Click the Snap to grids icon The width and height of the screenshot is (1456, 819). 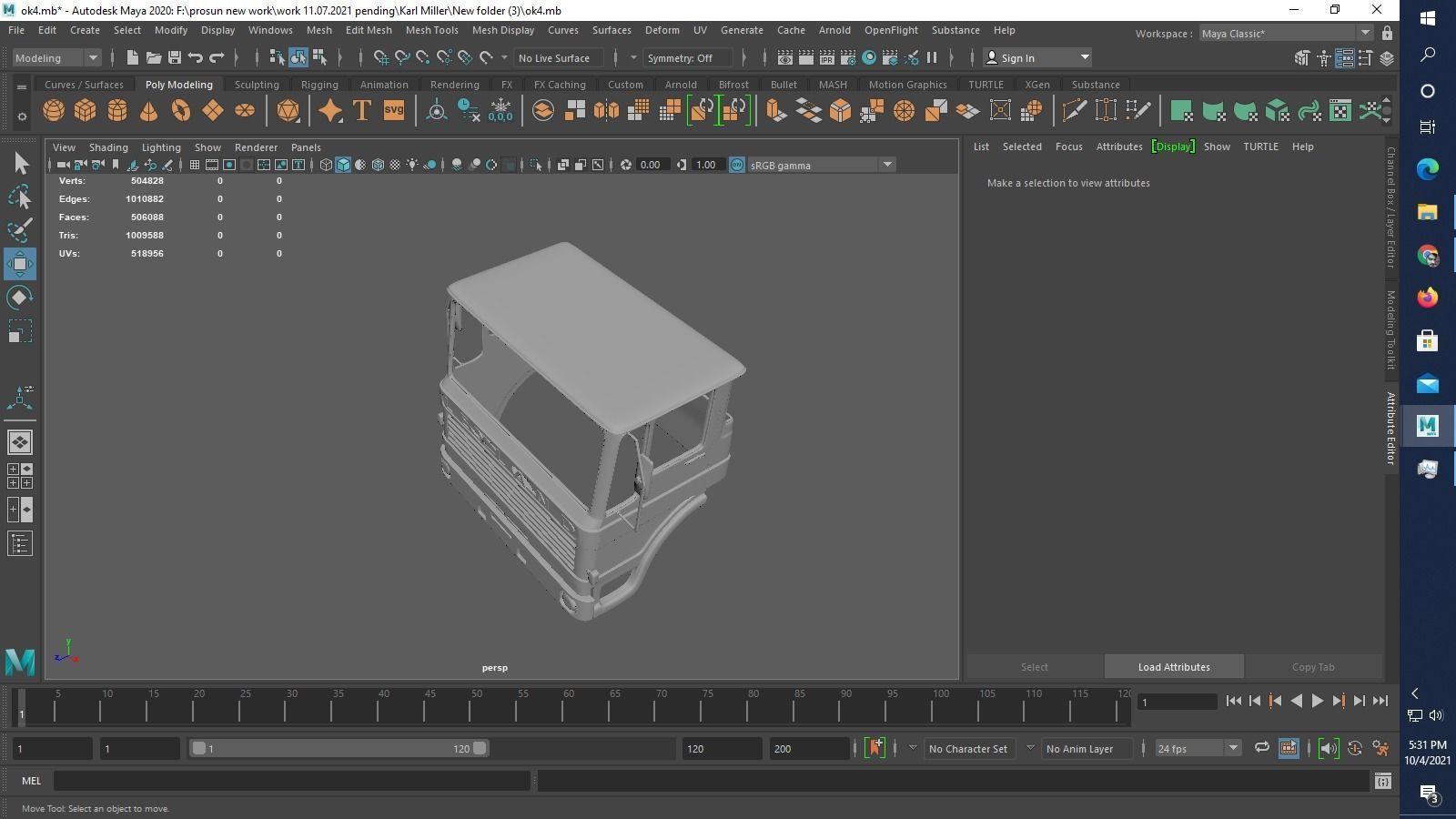[380, 57]
